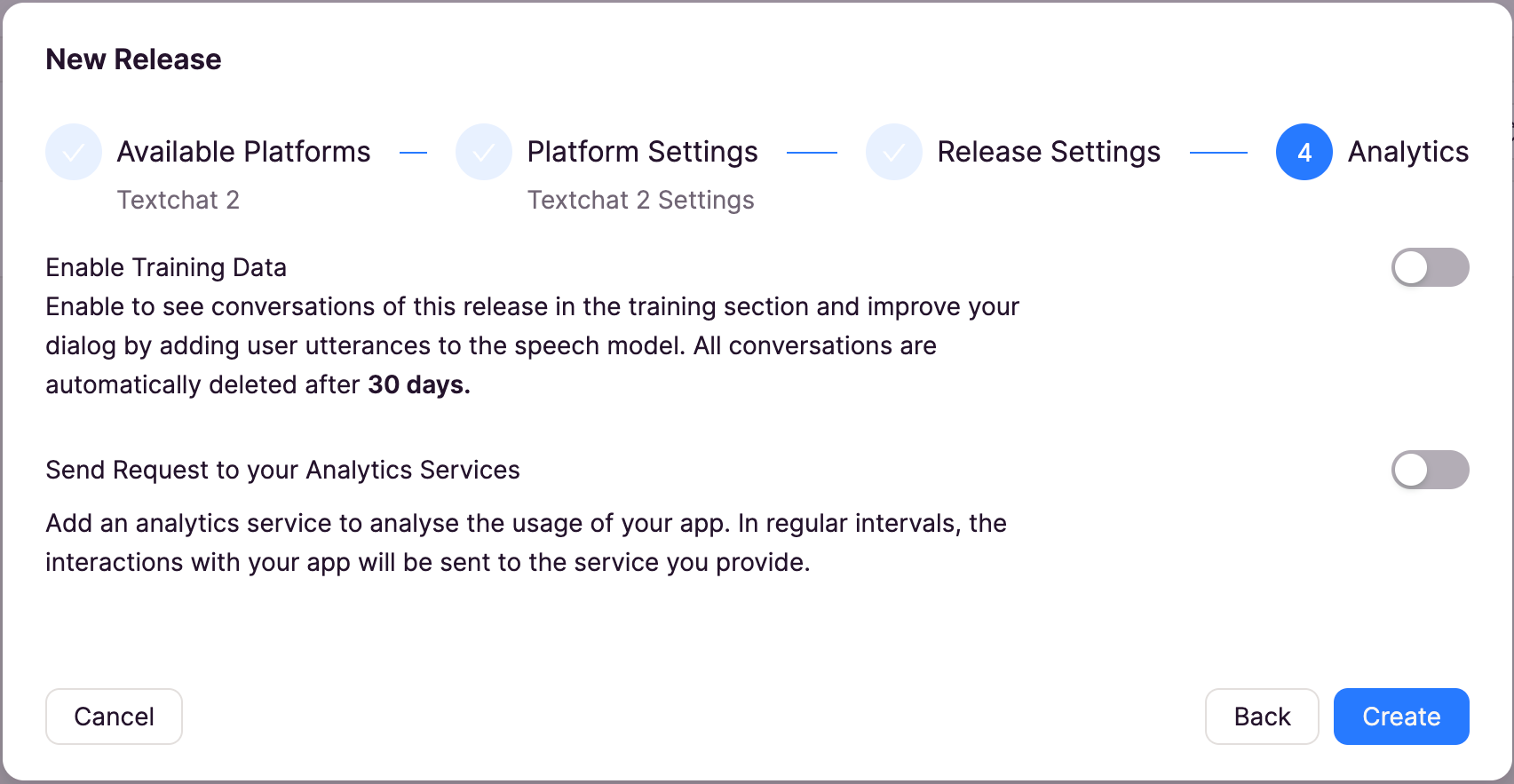
Task: Click the New Release dialog title
Action: (x=133, y=59)
